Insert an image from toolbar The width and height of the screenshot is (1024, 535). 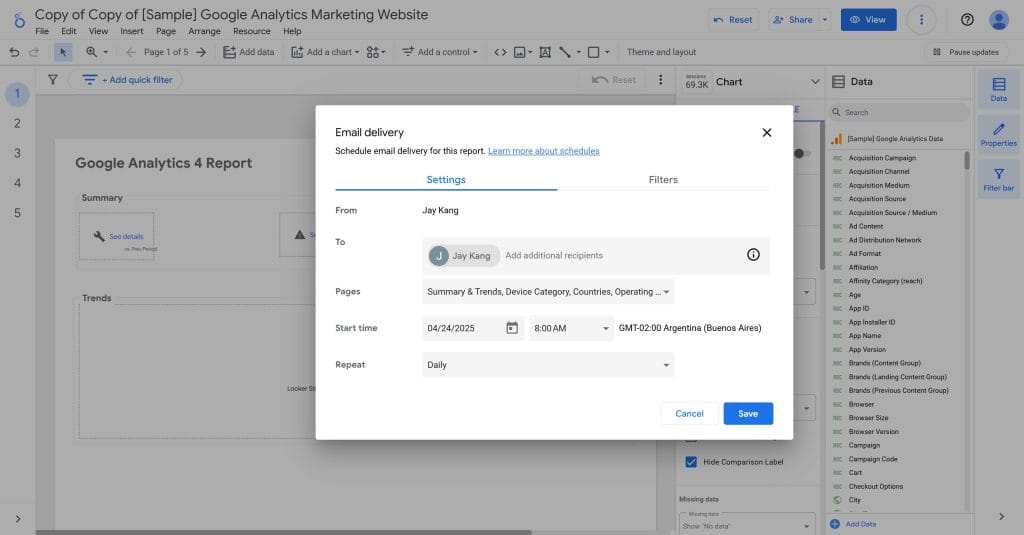click(520, 52)
